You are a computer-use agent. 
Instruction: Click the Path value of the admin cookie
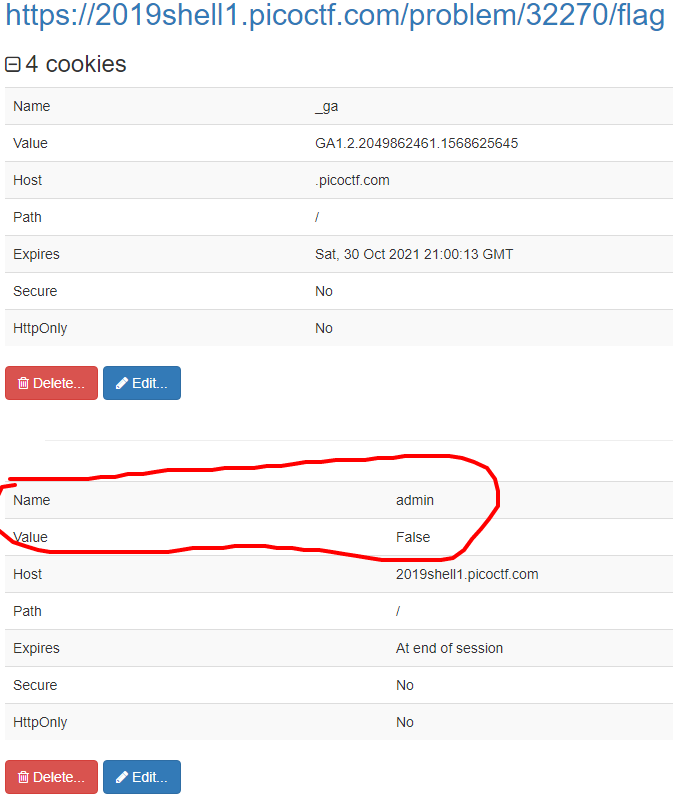pos(399,611)
